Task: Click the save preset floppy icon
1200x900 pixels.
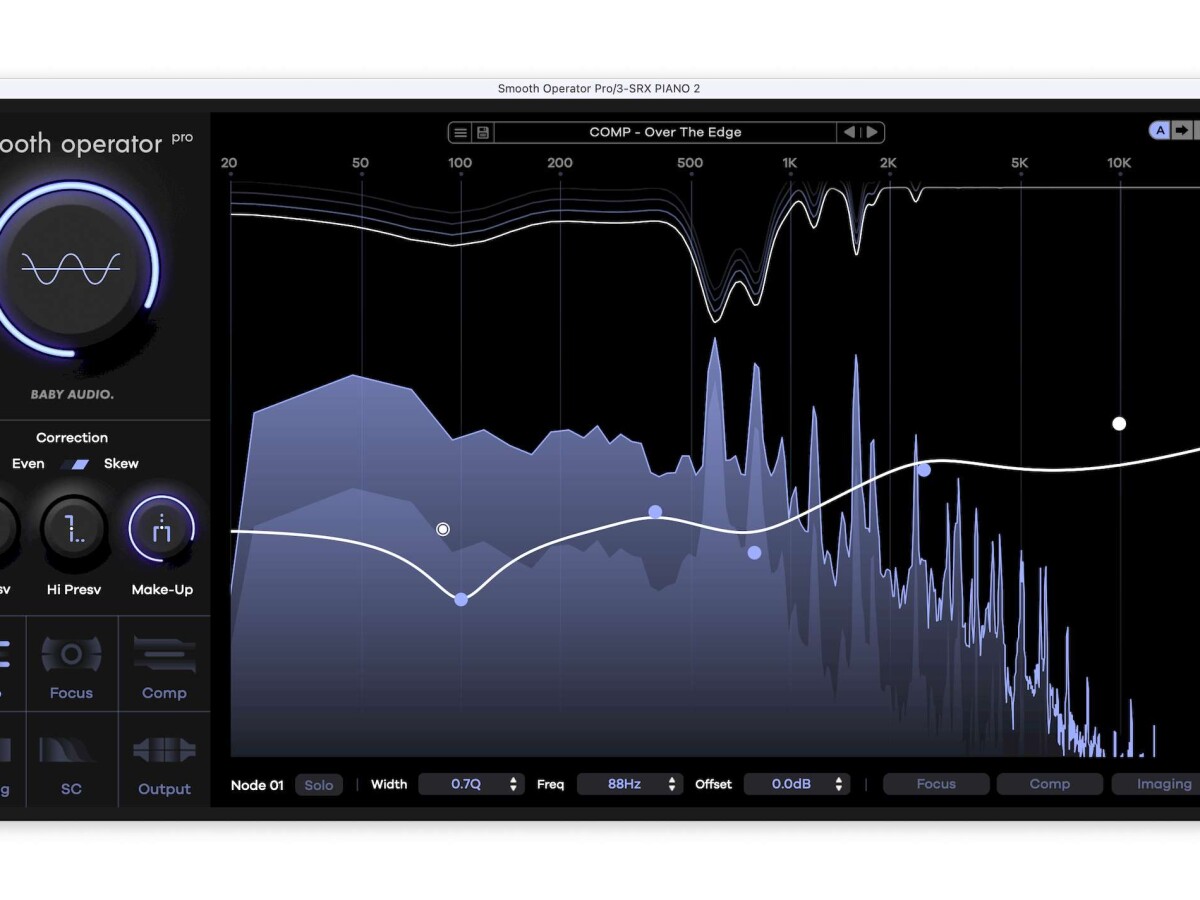Action: (x=483, y=132)
